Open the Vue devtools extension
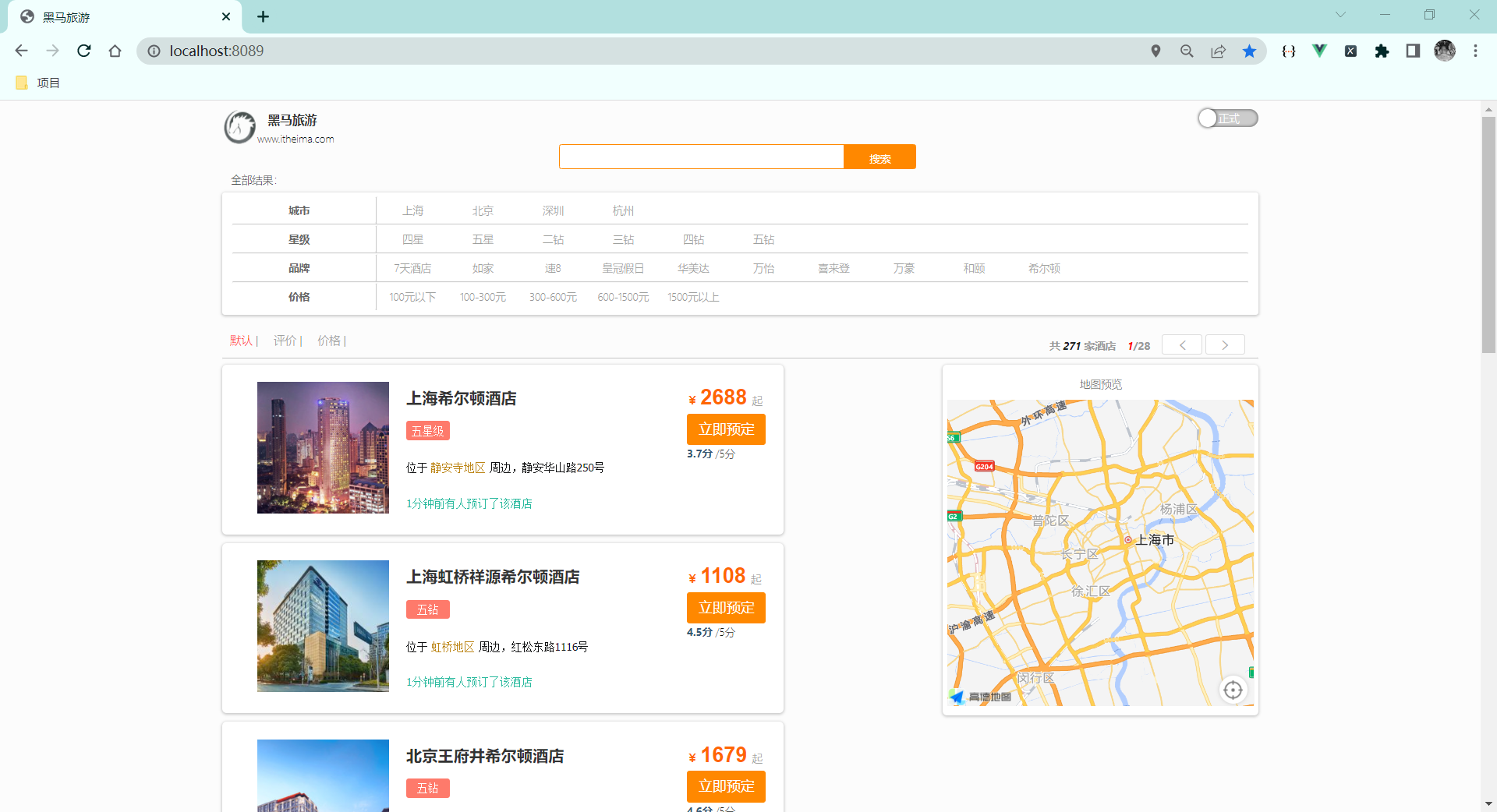This screenshot has width=1497, height=812. pyautogui.click(x=1319, y=51)
